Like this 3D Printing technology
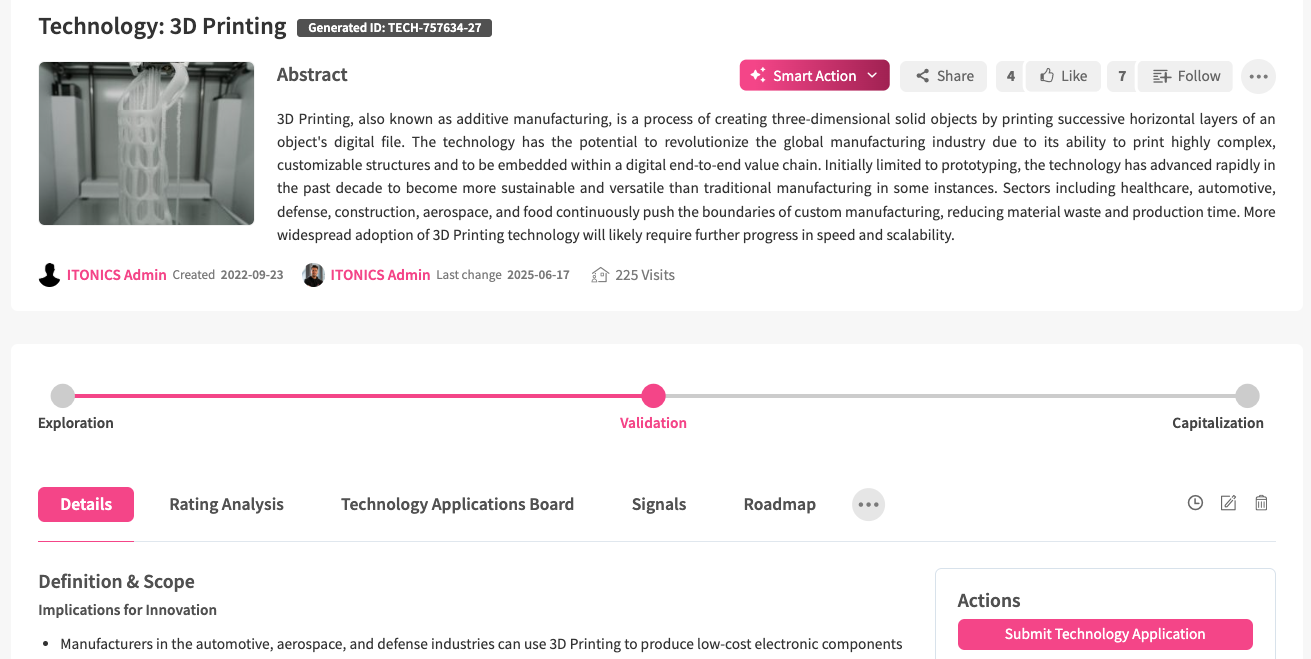The width and height of the screenshot is (1311, 659). coord(1063,76)
